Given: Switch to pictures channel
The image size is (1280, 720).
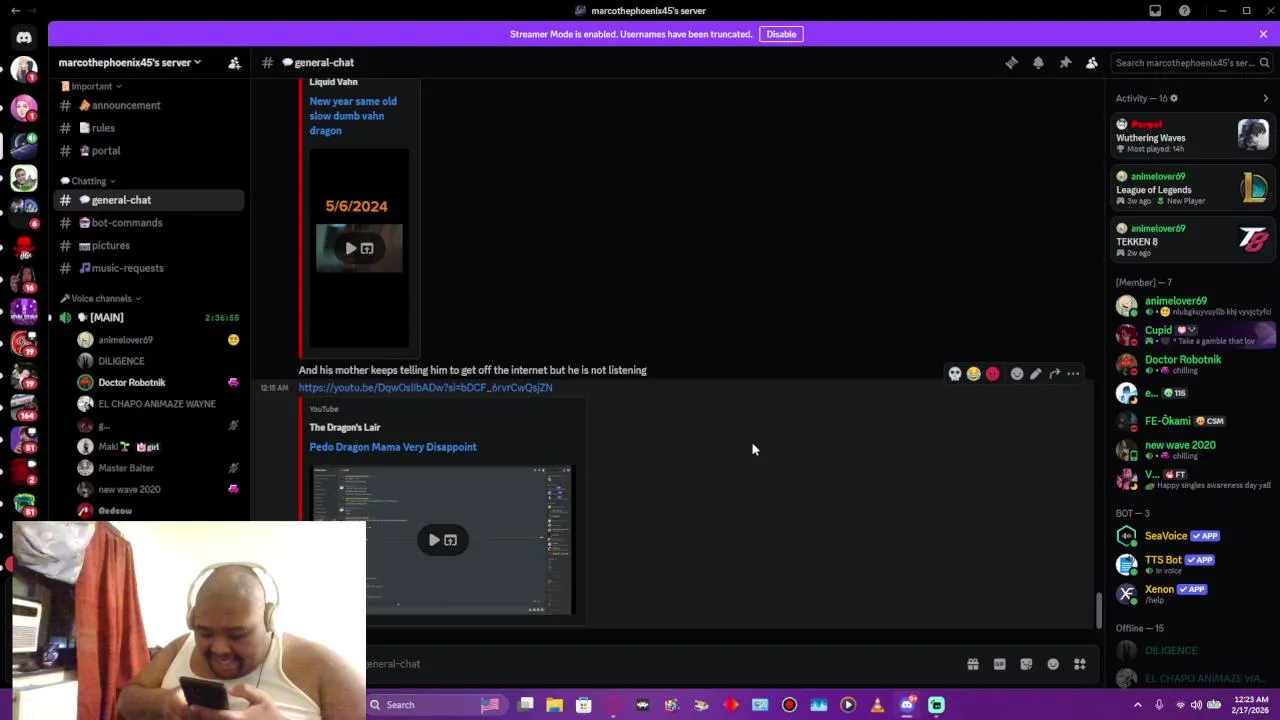Looking at the screenshot, I should click(x=149, y=246).
